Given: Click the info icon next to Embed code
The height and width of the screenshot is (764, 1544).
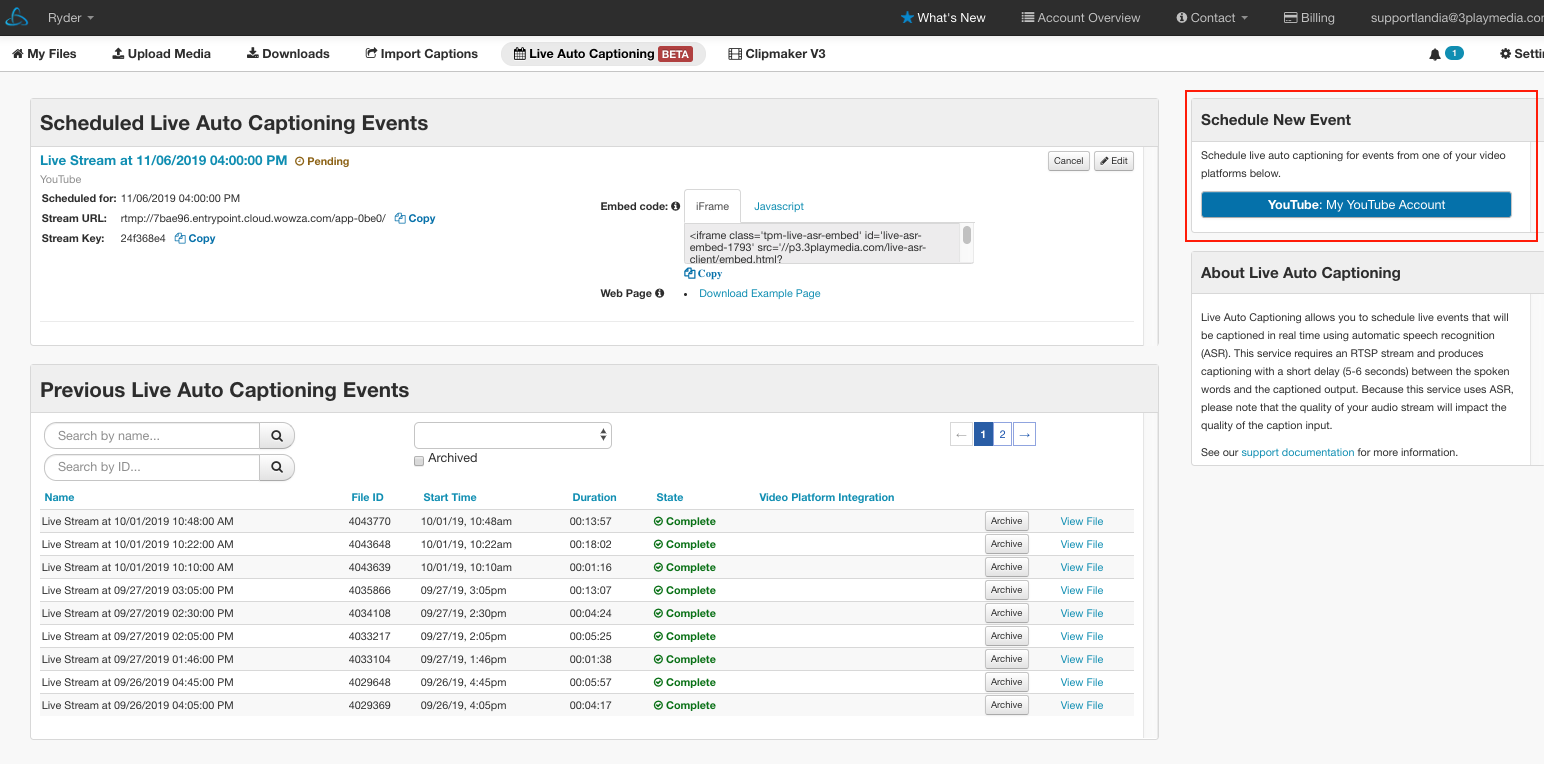Looking at the screenshot, I should (675, 207).
